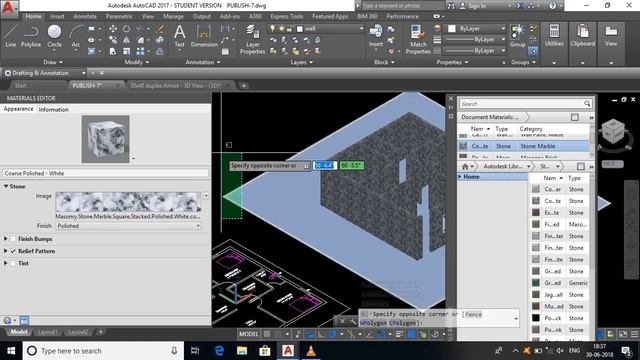
Task: Select the Arc tool
Action: tap(76, 36)
